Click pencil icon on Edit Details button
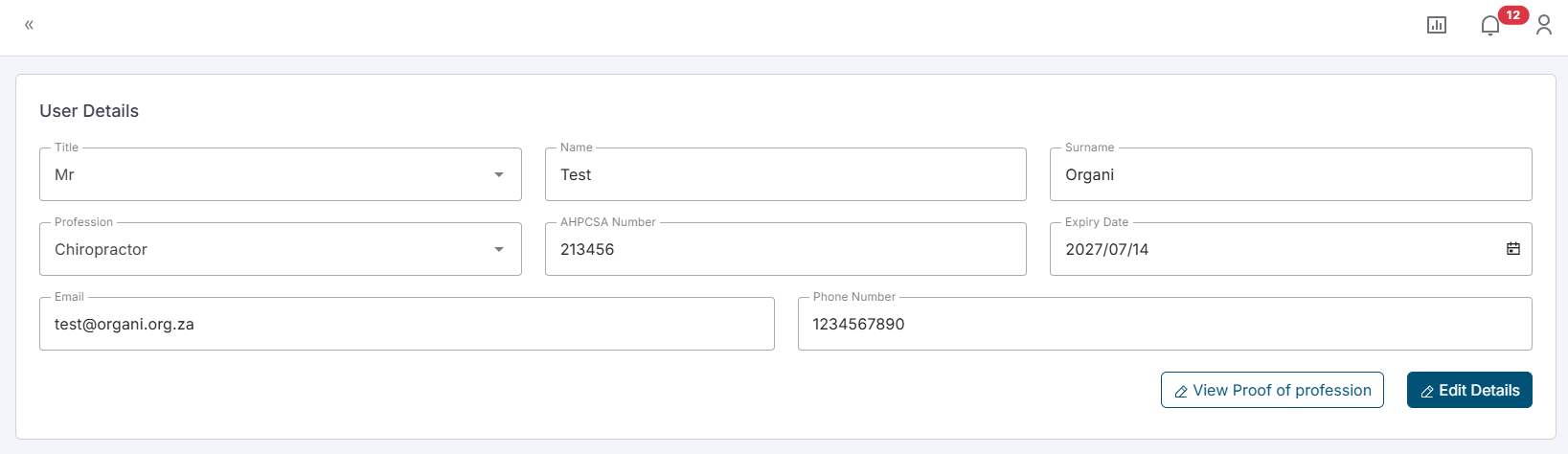 pyautogui.click(x=1427, y=392)
